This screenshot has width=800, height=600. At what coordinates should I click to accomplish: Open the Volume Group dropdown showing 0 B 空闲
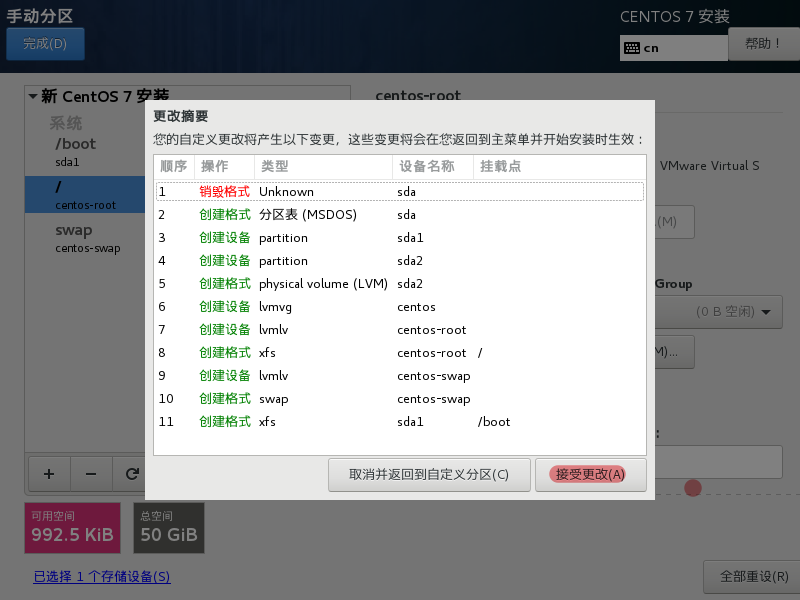pyautogui.click(x=718, y=312)
